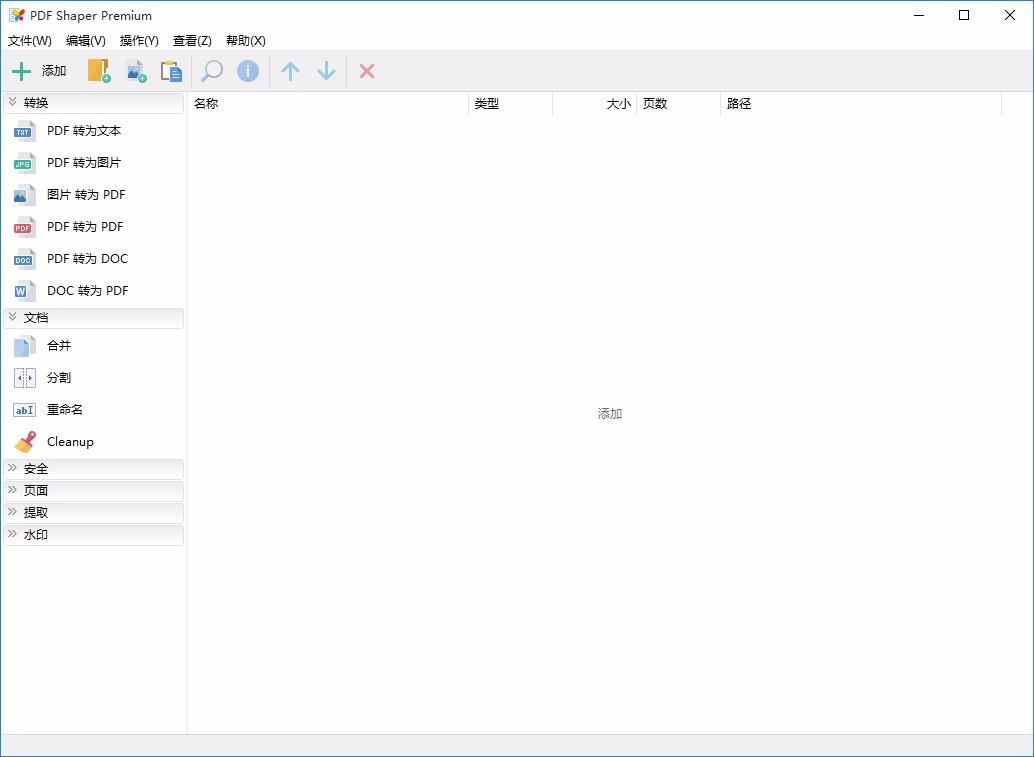Click the DOC icon for PDF 转为 DOC

point(24,259)
